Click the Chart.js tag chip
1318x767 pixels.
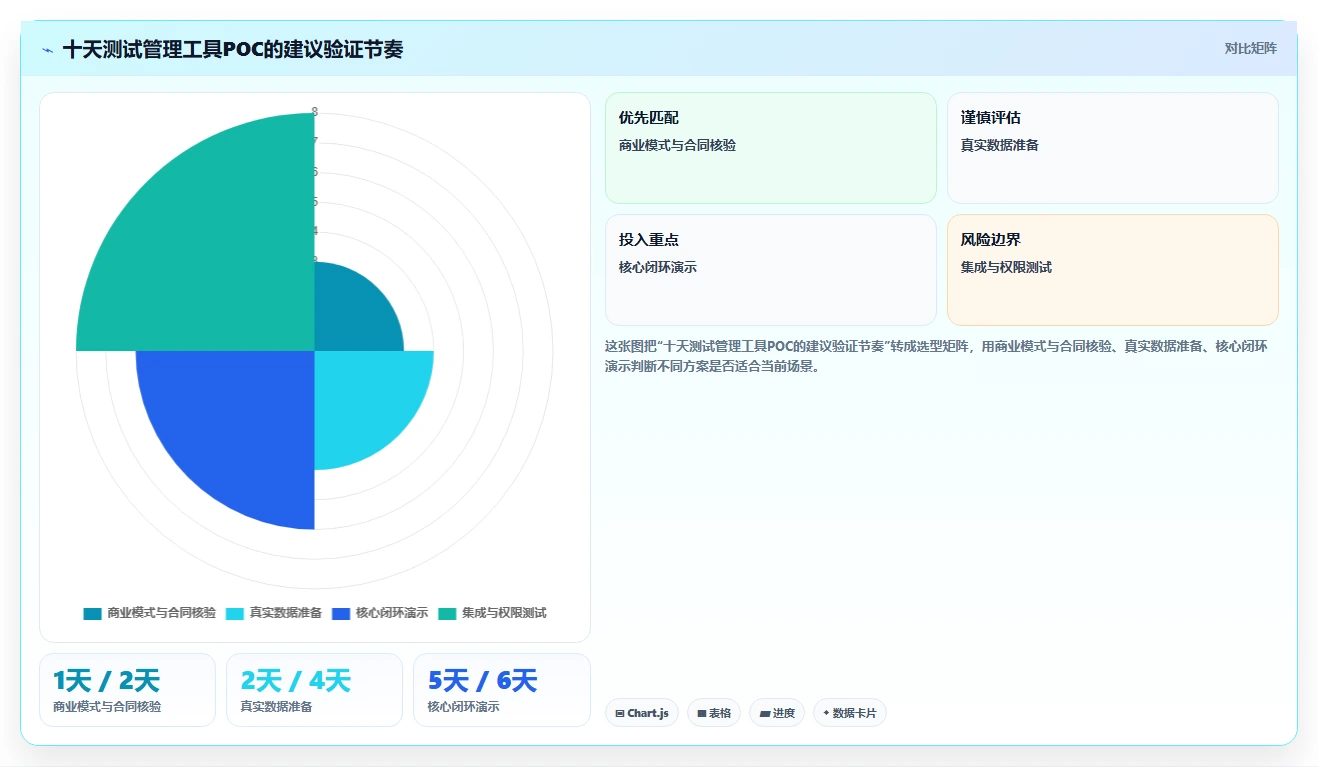(x=642, y=713)
